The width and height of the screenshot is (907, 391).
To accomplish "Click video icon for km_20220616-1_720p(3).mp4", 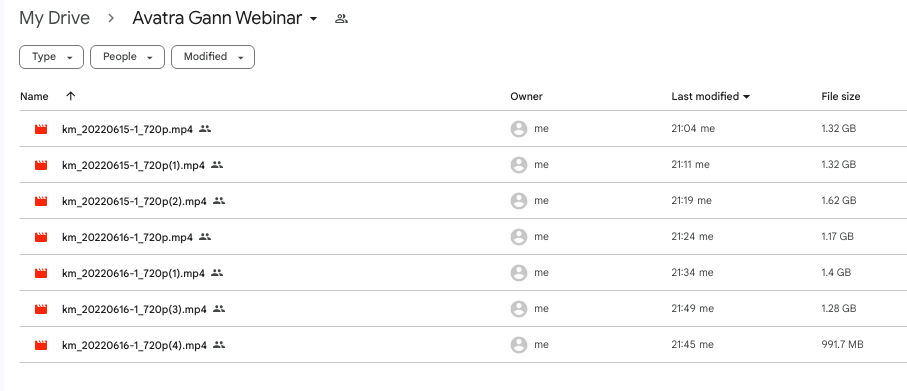I will click(40, 309).
